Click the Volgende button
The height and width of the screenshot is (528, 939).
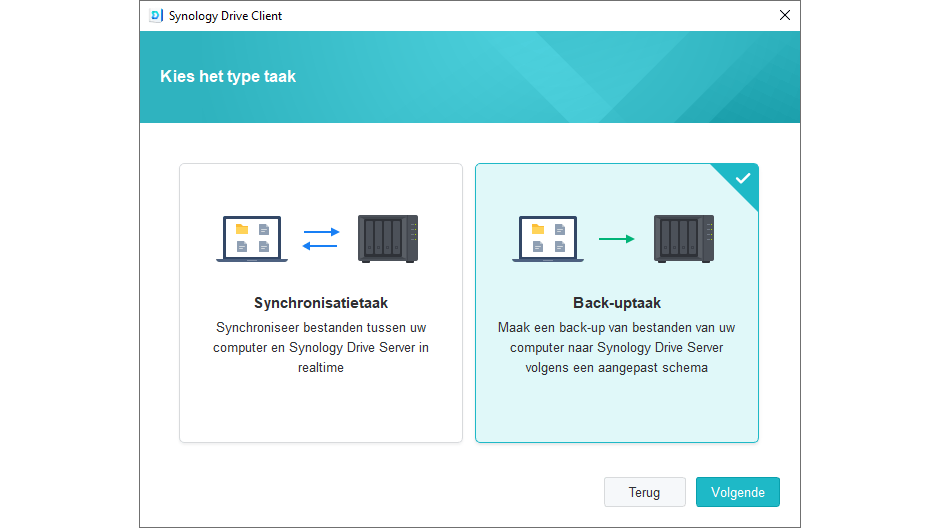click(x=737, y=492)
